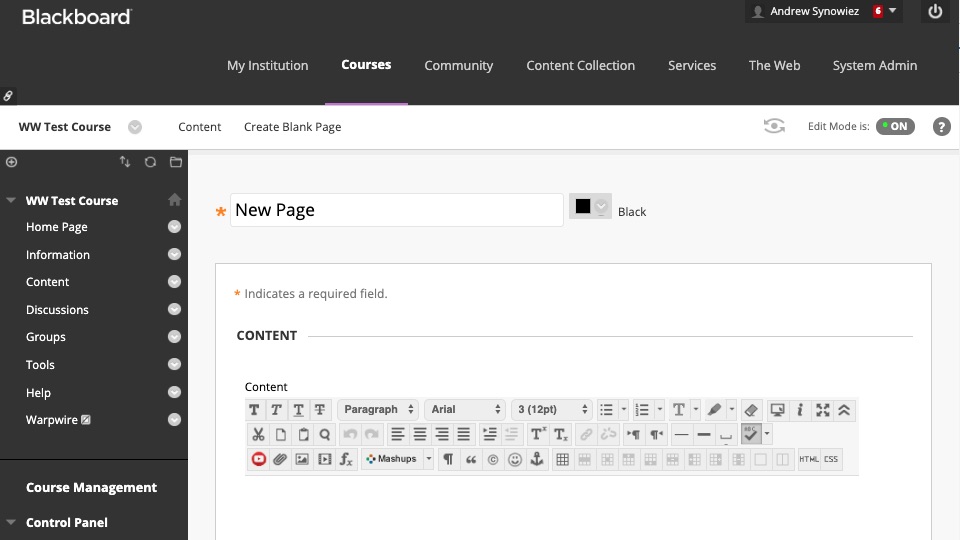The width and height of the screenshot is (960, 540).
Task: Open the Paragraph format dropdown
Action: (x=378, y=410)
